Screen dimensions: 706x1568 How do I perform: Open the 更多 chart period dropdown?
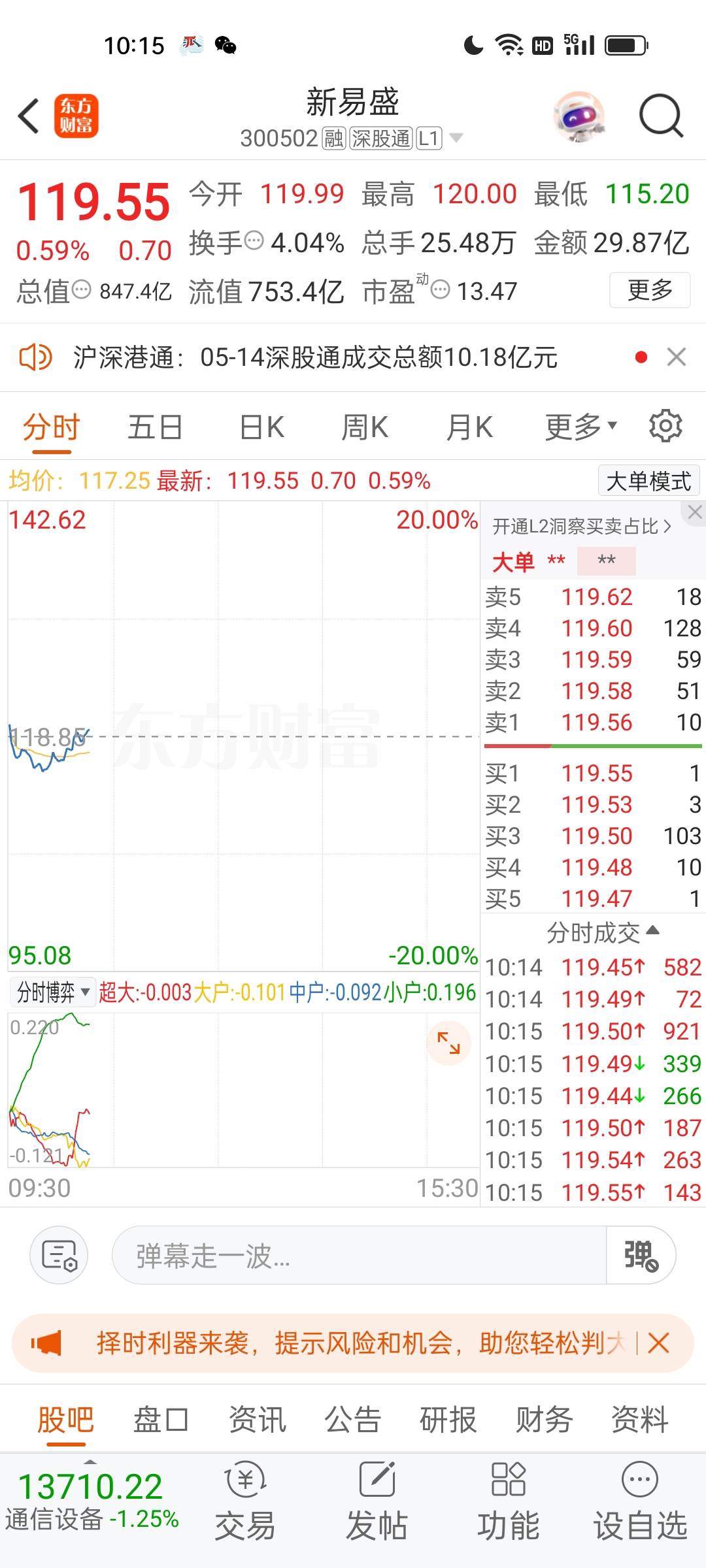[581, 427]
